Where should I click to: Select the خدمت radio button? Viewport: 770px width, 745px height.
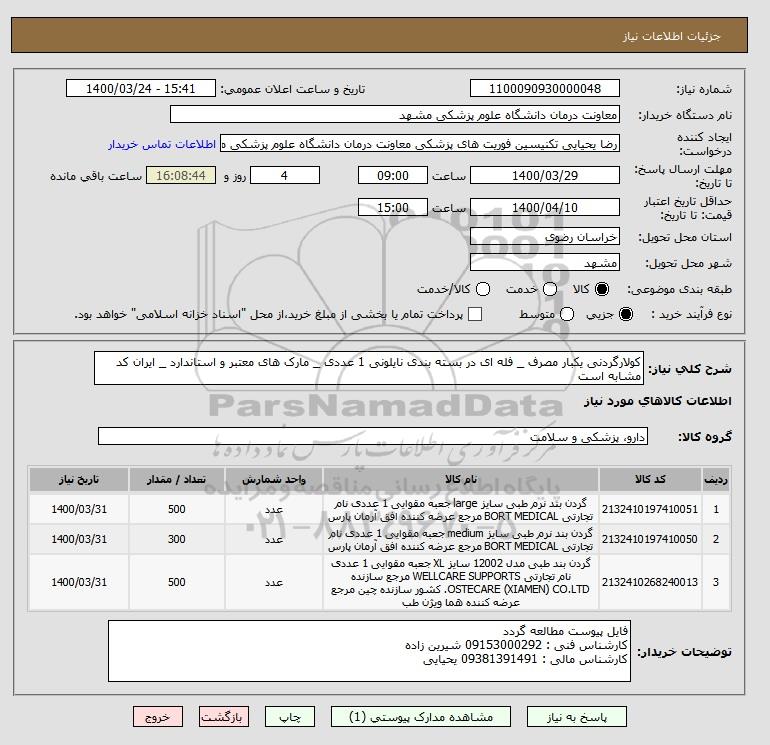click(550, 289)
